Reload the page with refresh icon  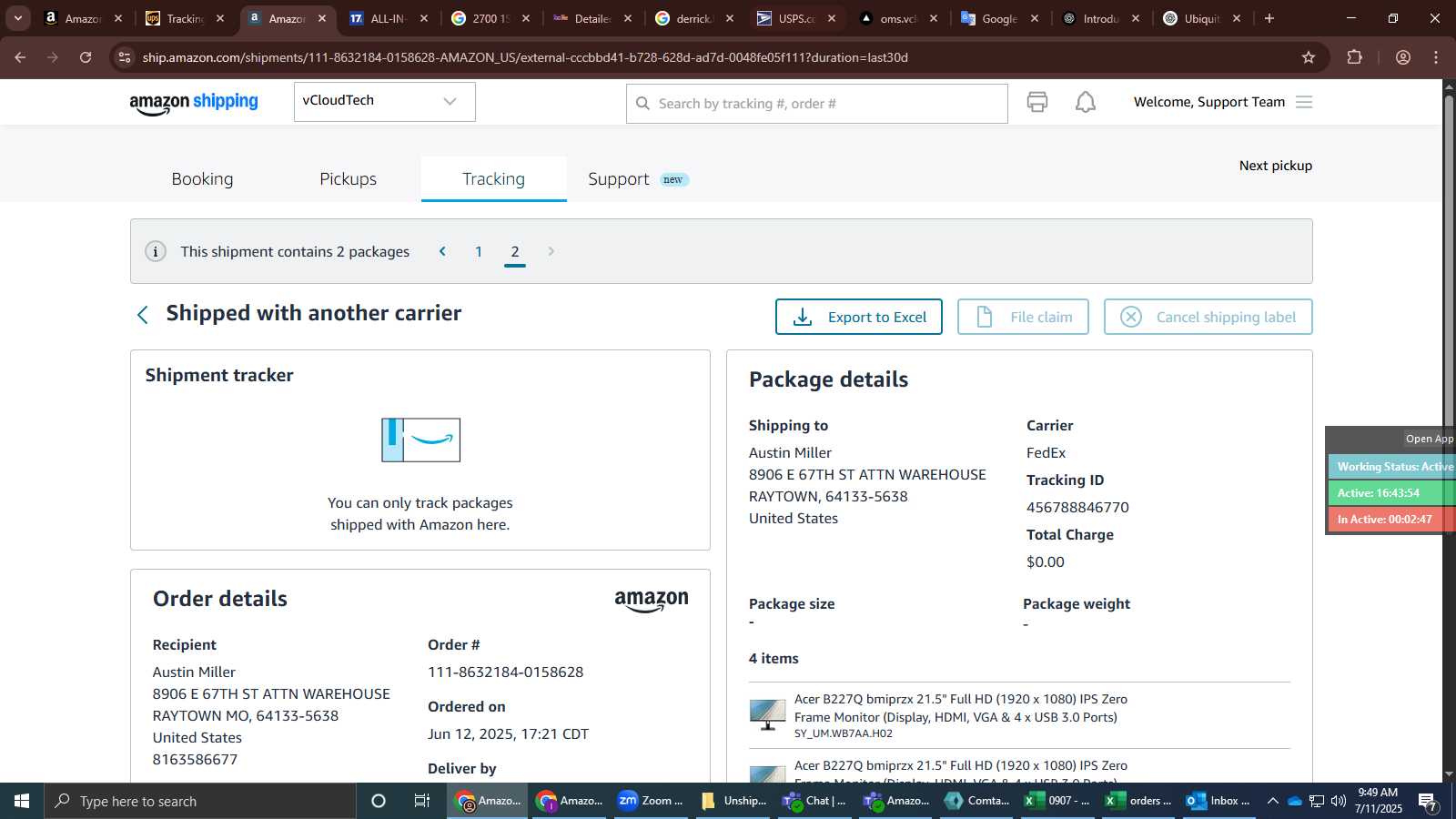(x=86, y=57)
